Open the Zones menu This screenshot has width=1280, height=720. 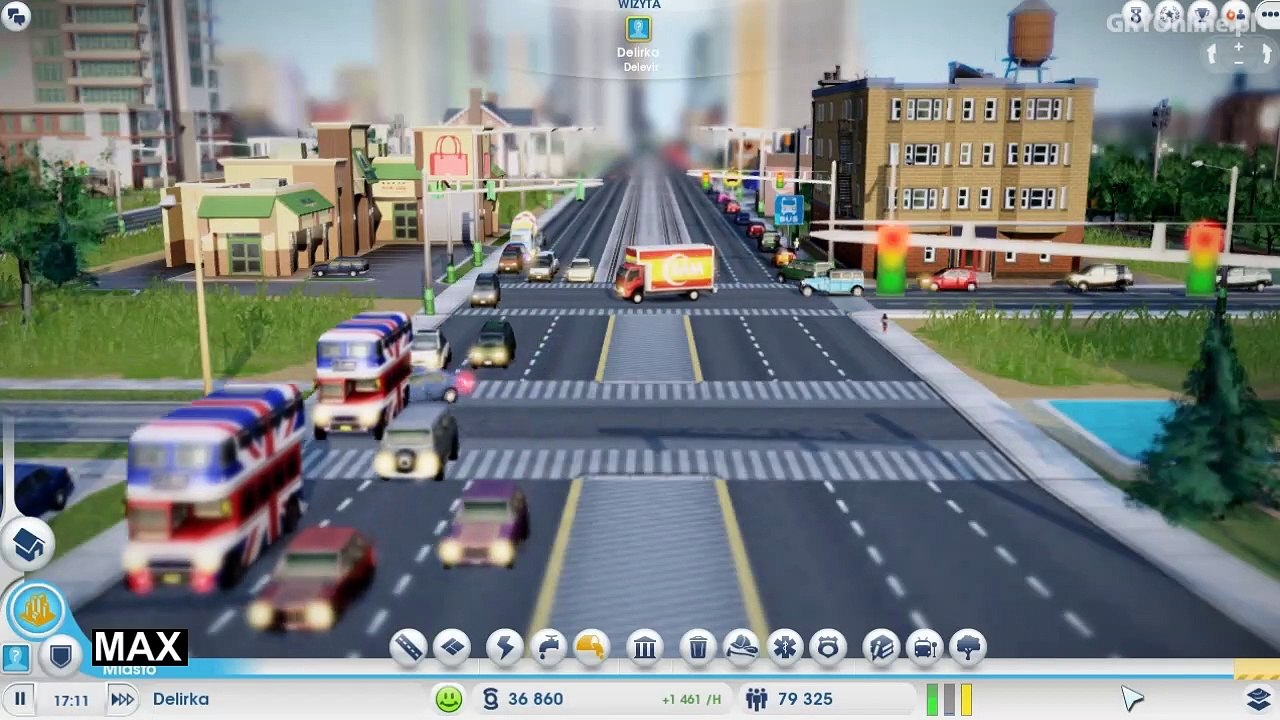[453, 648]
